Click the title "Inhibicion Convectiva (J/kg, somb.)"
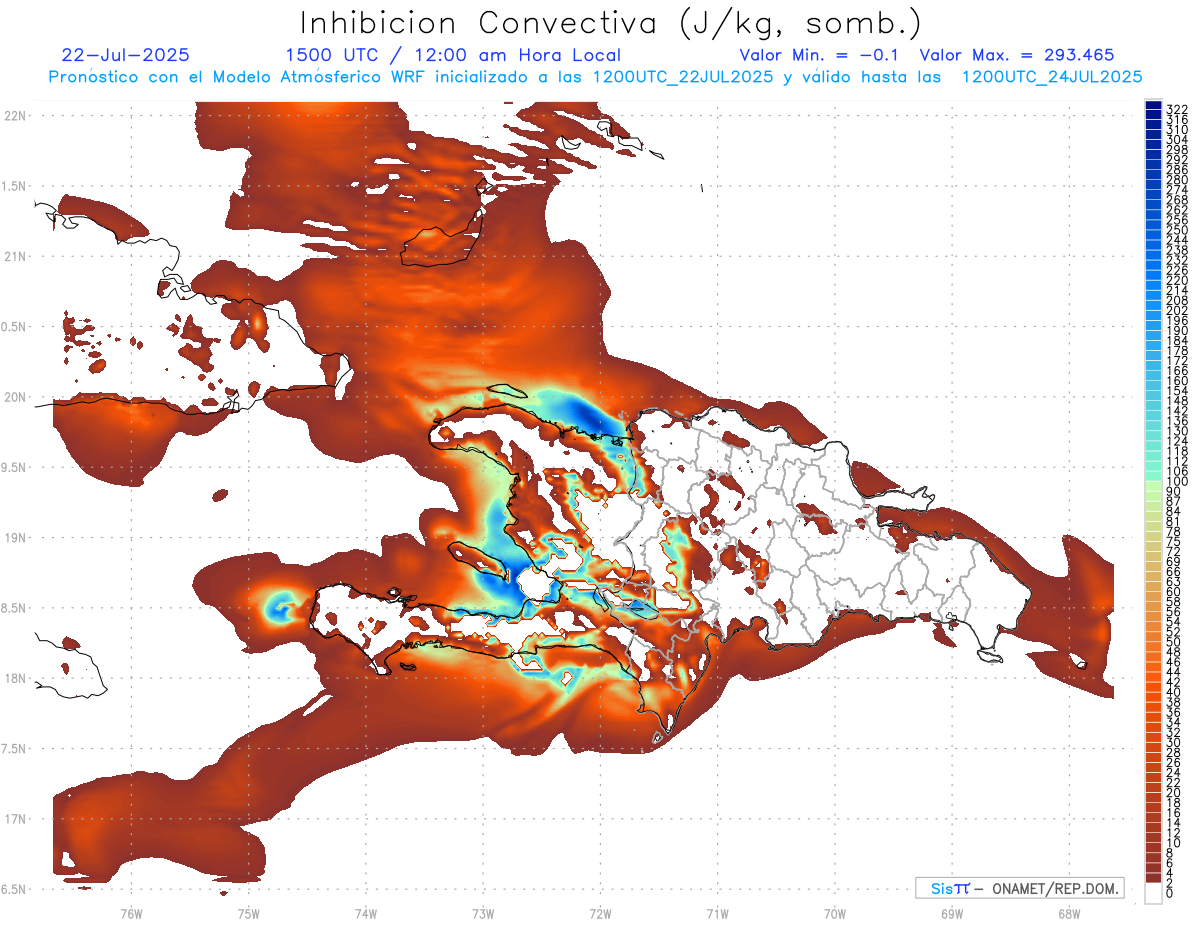This screenshot has height=927, width=1200. [x=611, y=23]
